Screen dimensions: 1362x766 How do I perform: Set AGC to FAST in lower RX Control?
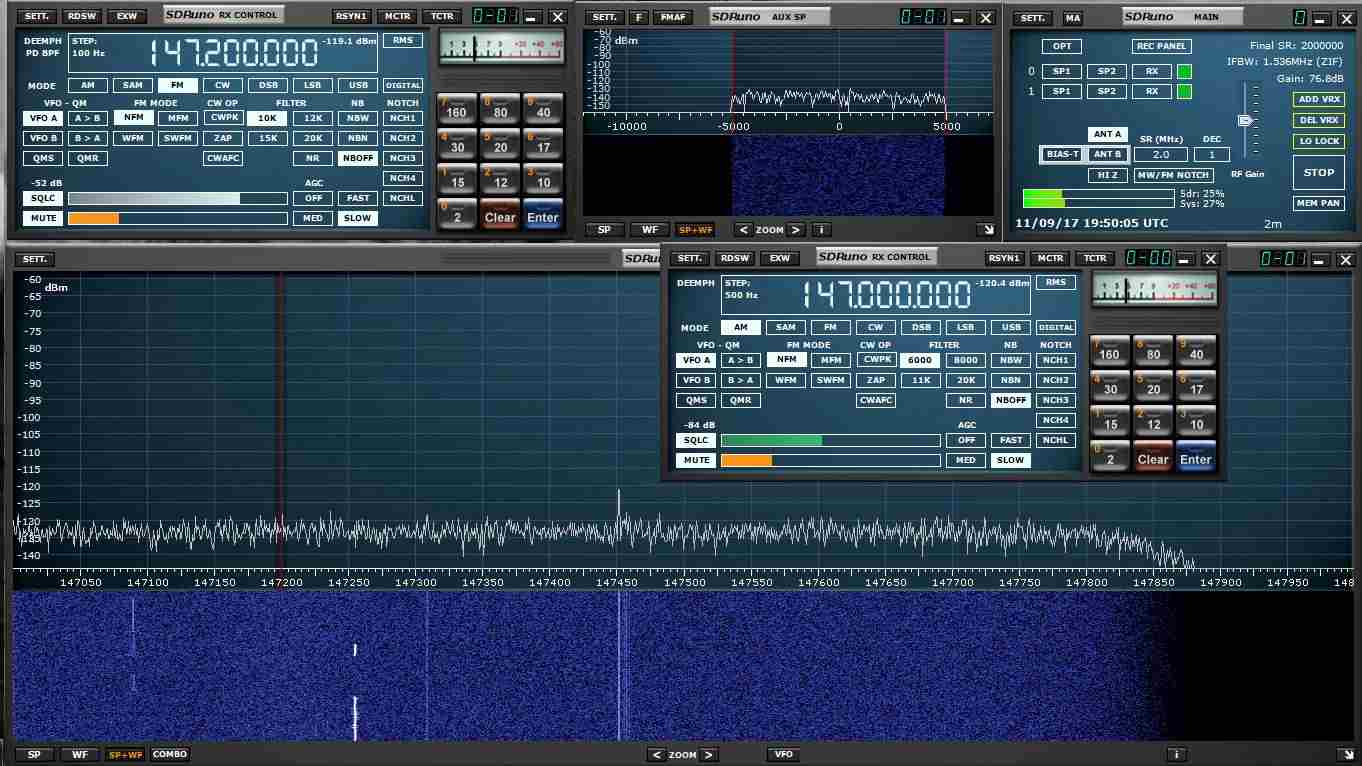(1010, 440)
